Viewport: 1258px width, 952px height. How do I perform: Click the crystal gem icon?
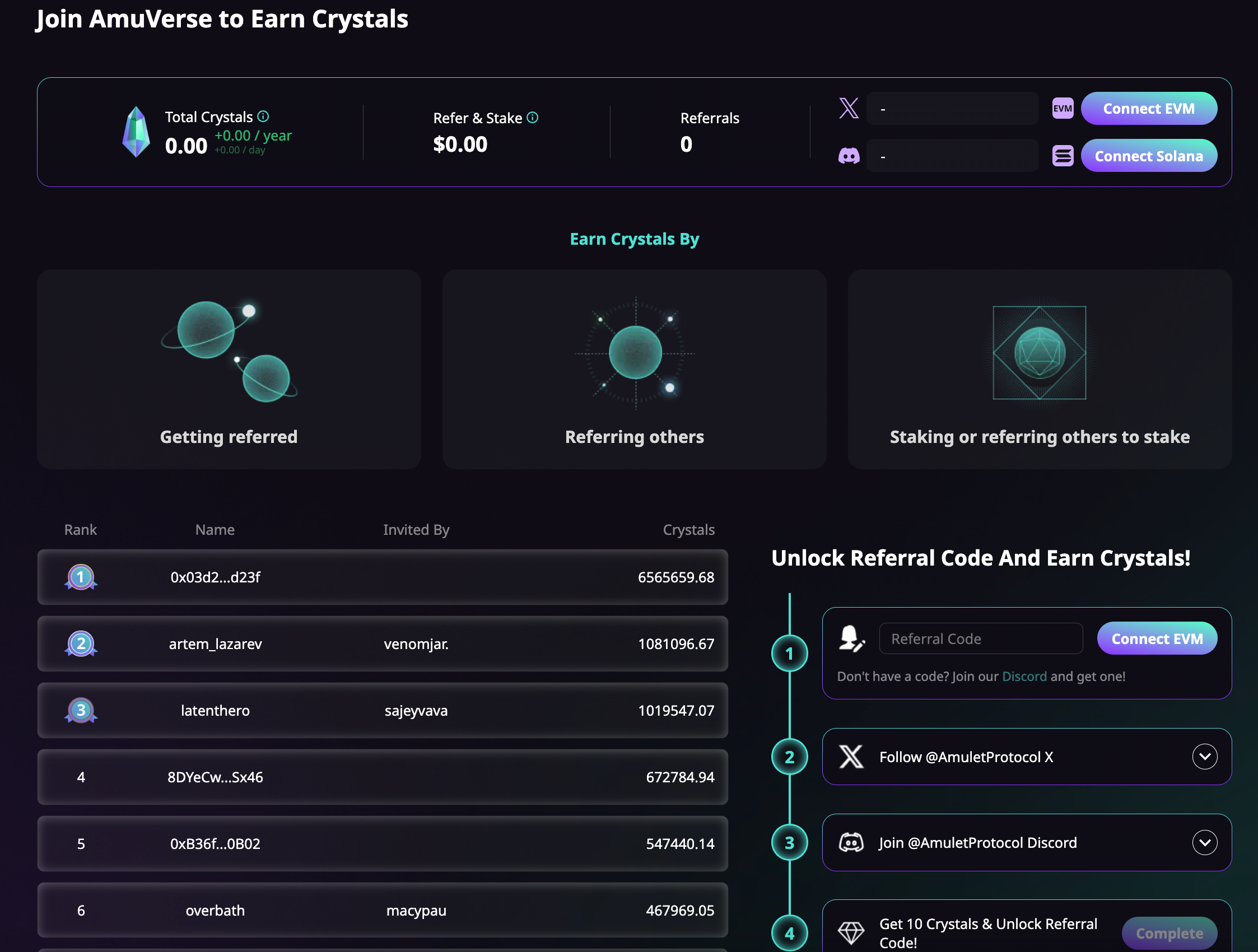(x=137, y=132)
